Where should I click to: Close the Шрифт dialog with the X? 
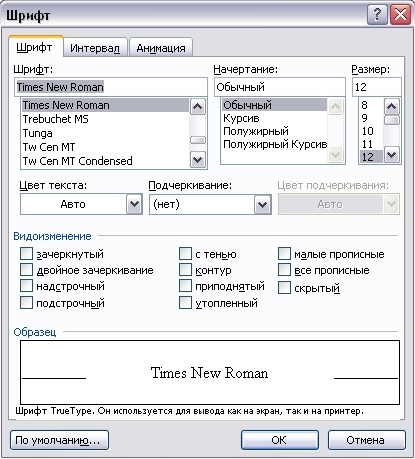point(400,15)
